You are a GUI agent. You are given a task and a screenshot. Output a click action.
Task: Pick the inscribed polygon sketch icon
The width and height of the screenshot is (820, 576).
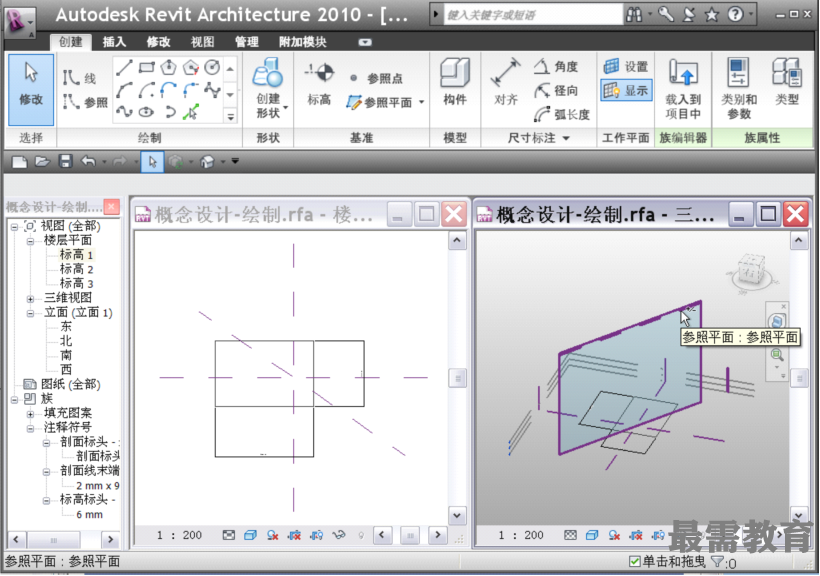point(168,67)
